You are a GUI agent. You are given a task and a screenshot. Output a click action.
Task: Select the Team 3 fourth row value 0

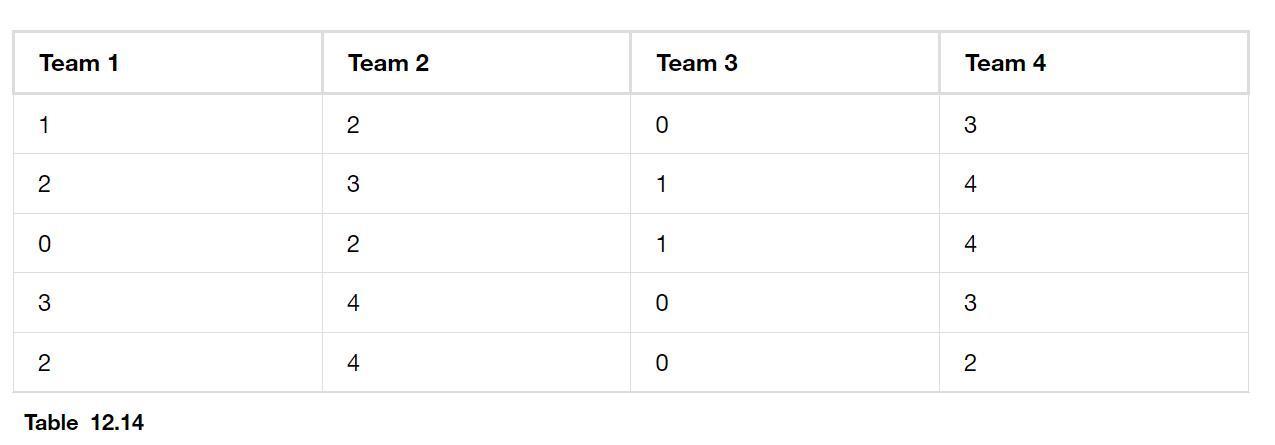662,303
